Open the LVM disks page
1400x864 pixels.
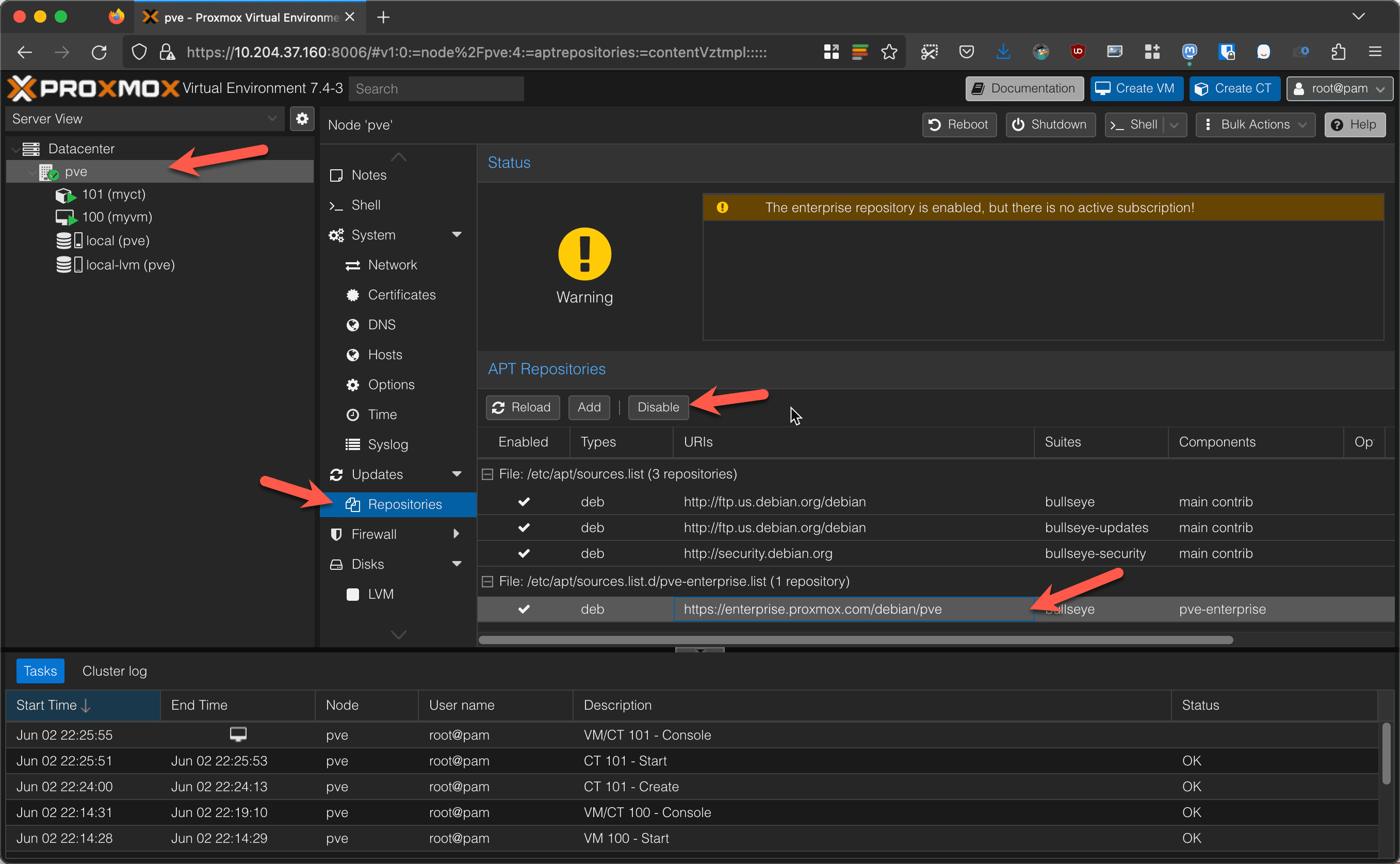coord(380,594)
